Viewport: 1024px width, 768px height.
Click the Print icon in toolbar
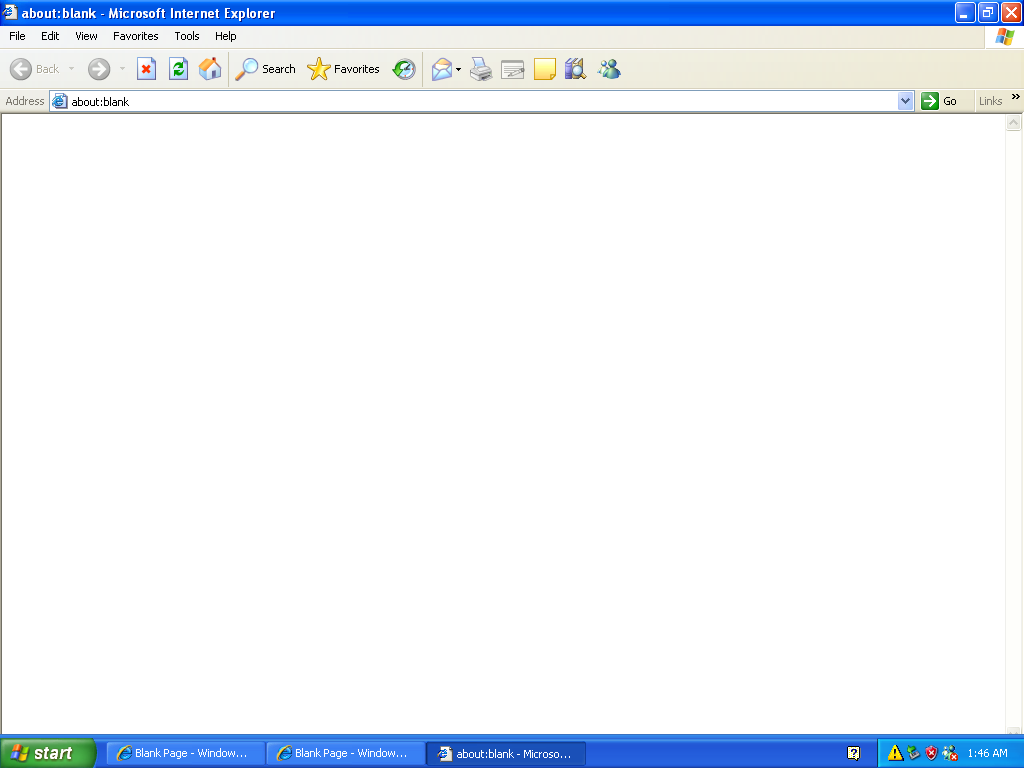[481, 69]
